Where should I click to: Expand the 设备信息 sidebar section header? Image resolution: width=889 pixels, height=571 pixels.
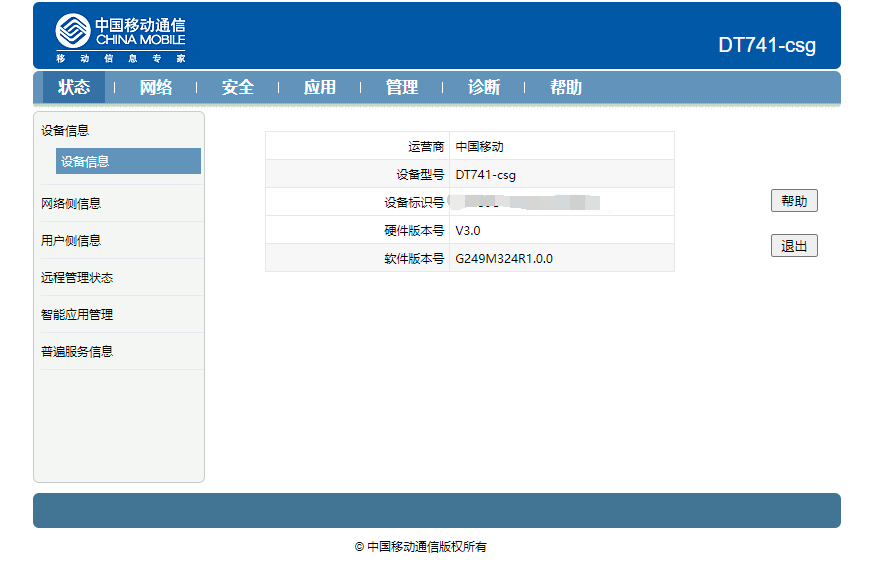65,130
